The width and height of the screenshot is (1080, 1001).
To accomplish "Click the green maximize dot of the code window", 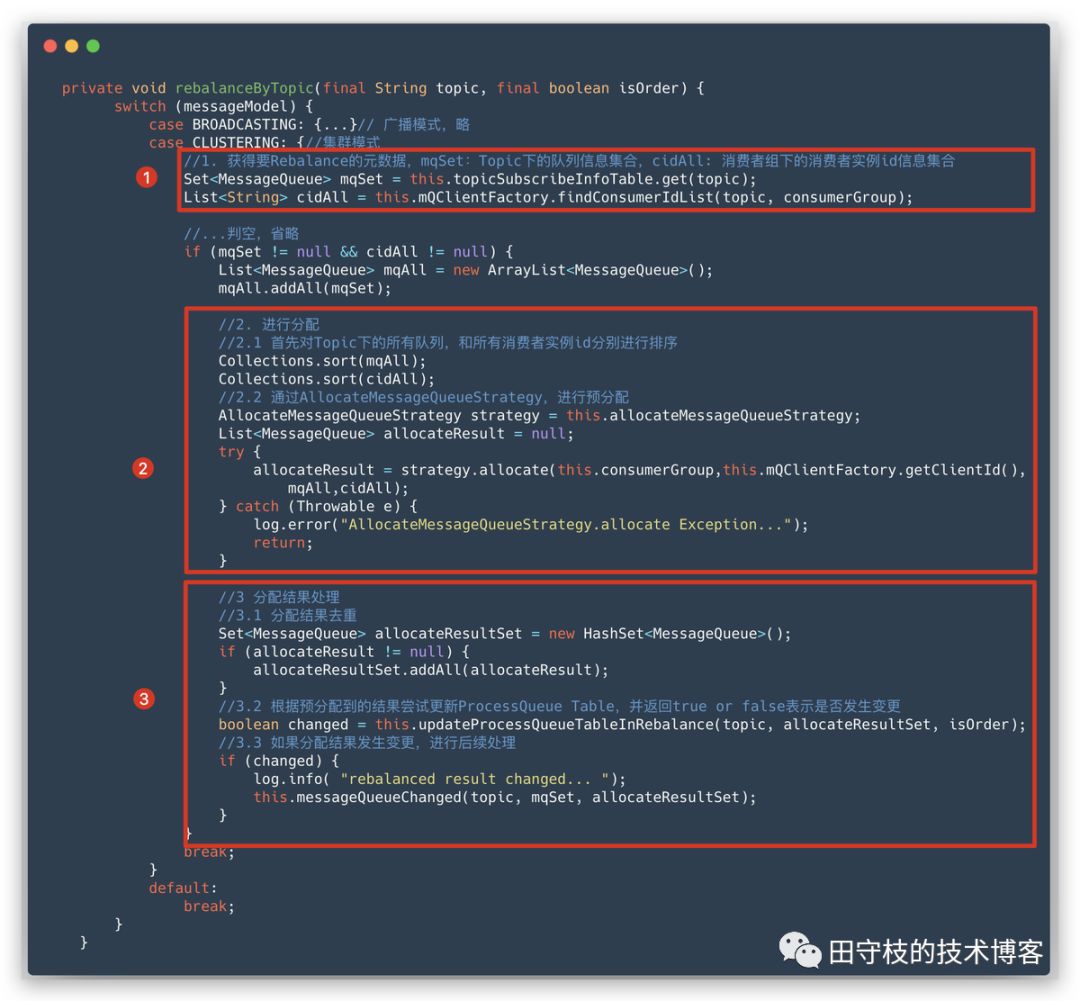I will [93, 46].
